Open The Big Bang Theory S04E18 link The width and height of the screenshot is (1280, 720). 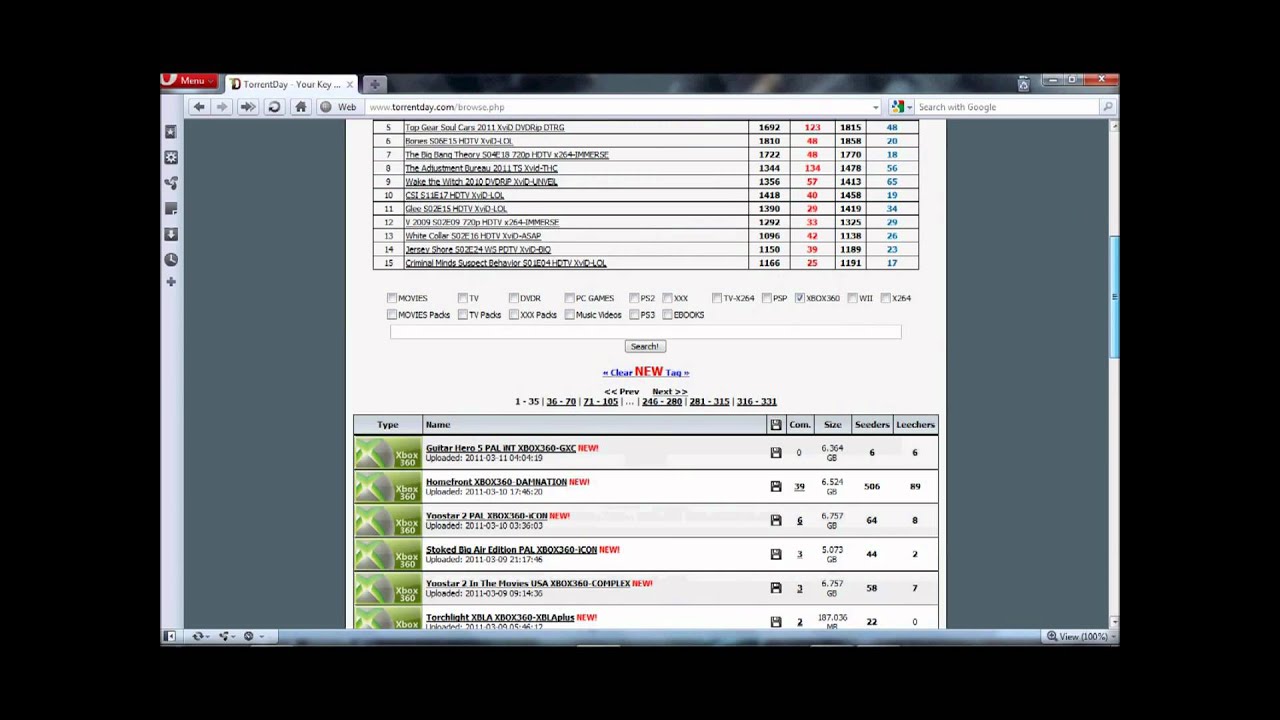(x=507, y=155)
